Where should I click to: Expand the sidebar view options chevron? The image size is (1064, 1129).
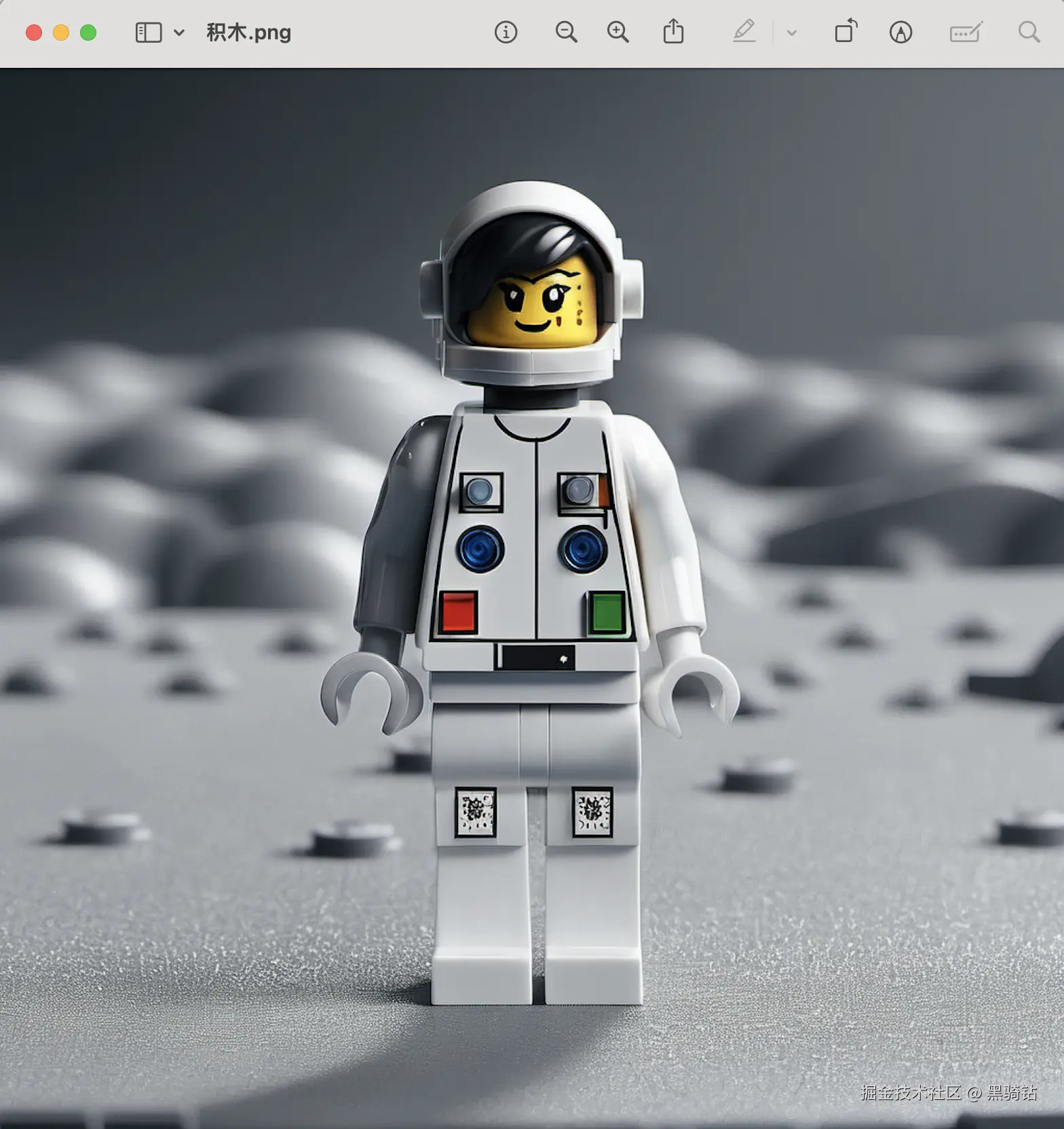(179, 33)
